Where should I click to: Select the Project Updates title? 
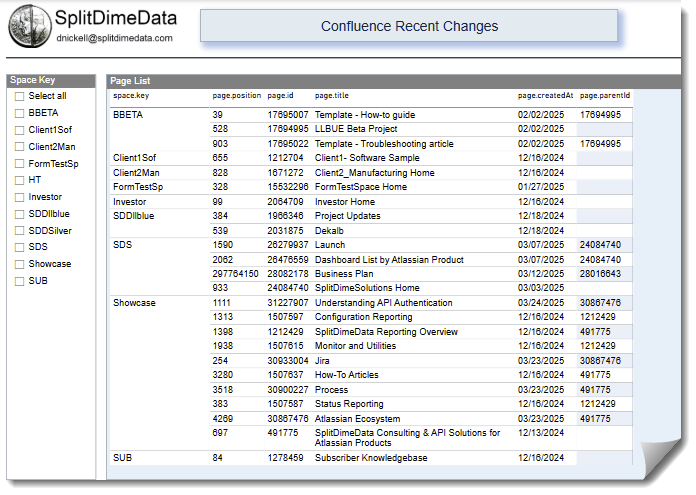coord(348,216)
